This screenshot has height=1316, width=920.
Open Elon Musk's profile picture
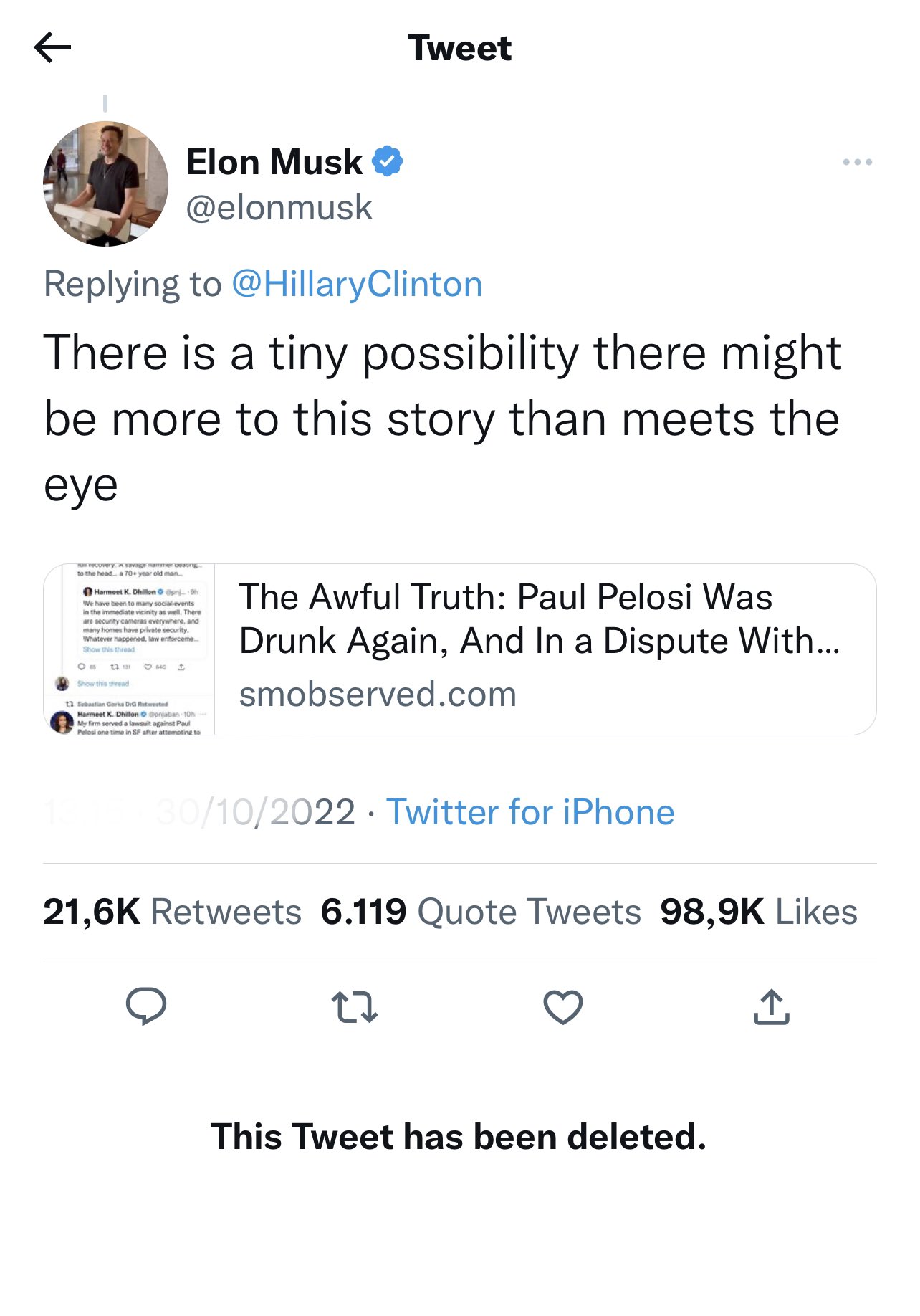click(x=106, y=184)
